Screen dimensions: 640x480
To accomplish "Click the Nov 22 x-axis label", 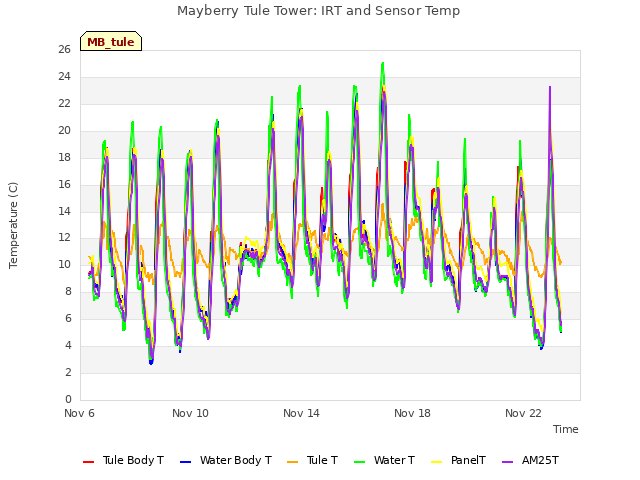I will [x=523, y=413].
